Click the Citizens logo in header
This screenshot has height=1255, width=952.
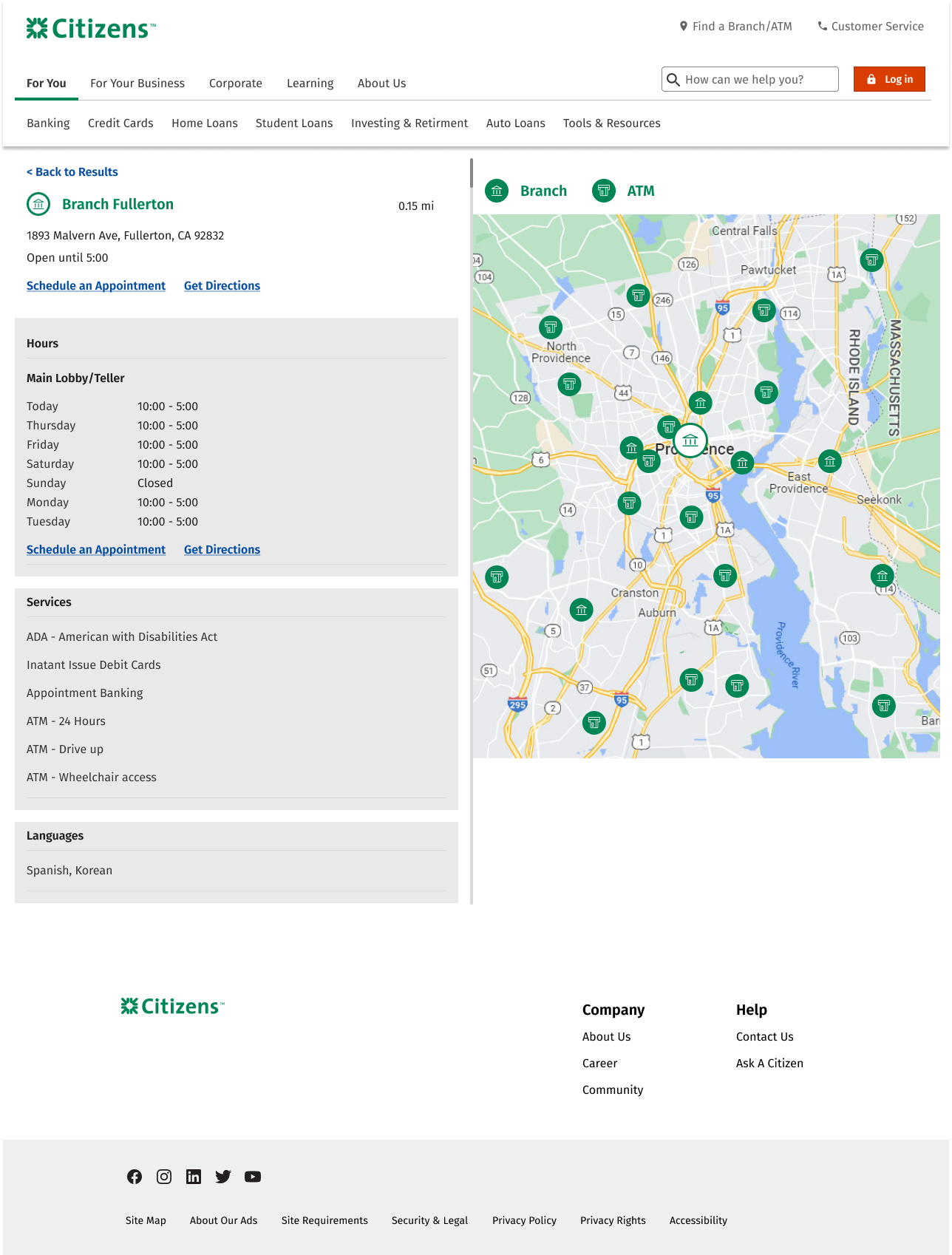pyautogui.click(x=91, y=29)
